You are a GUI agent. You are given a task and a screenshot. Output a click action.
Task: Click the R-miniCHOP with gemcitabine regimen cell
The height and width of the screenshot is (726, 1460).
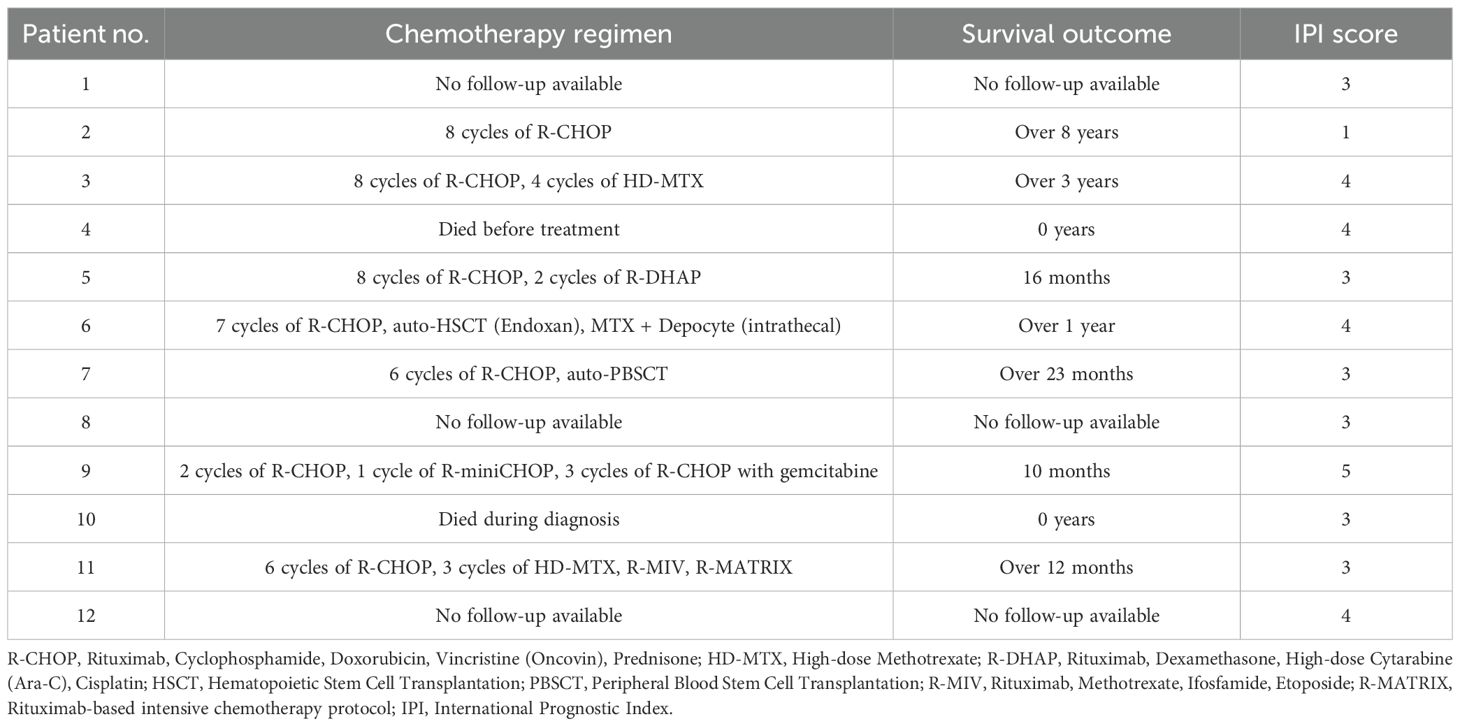pyautogui.click(x=529, y=471)
